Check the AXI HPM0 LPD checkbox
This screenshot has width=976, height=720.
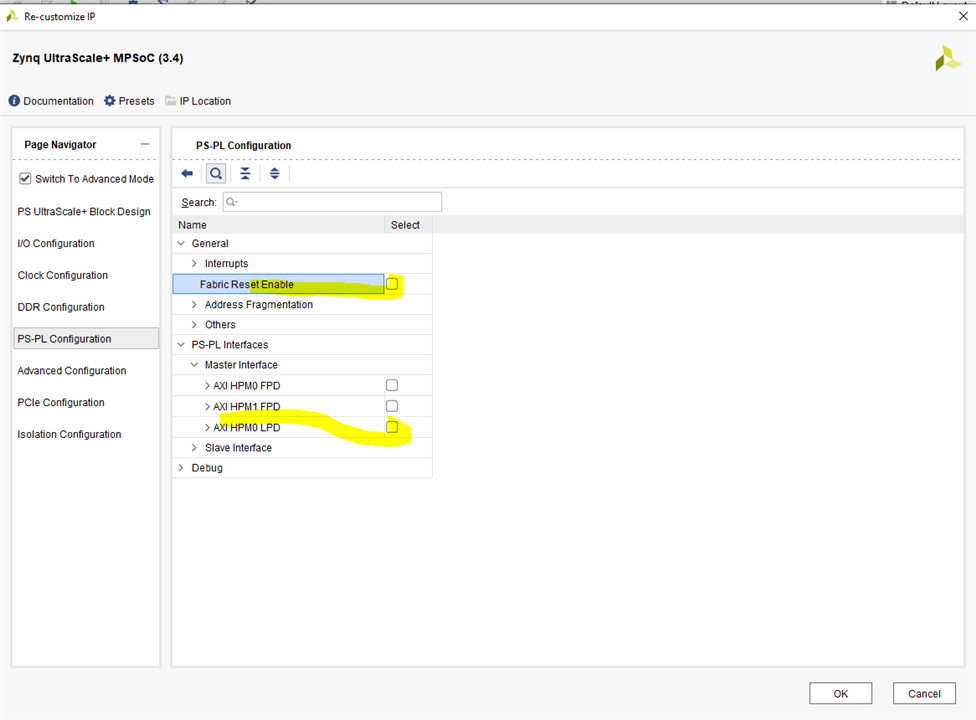coord(392,427)
